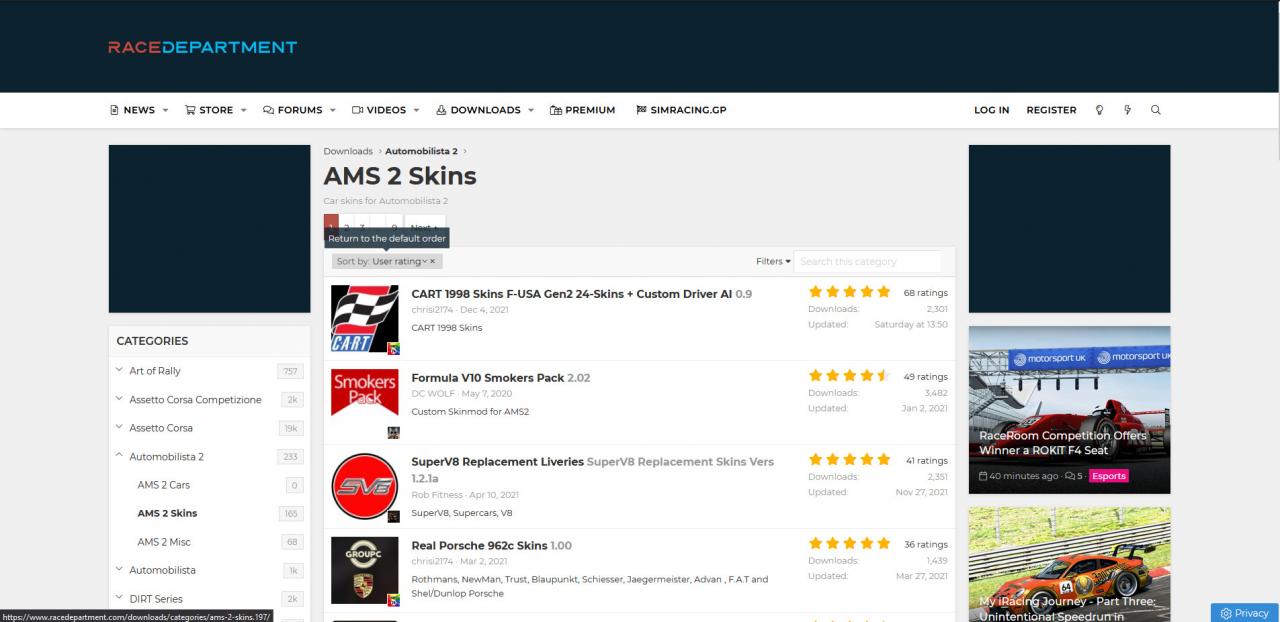Collapse the Automobilista 2 category

click(x=120, y=456)
